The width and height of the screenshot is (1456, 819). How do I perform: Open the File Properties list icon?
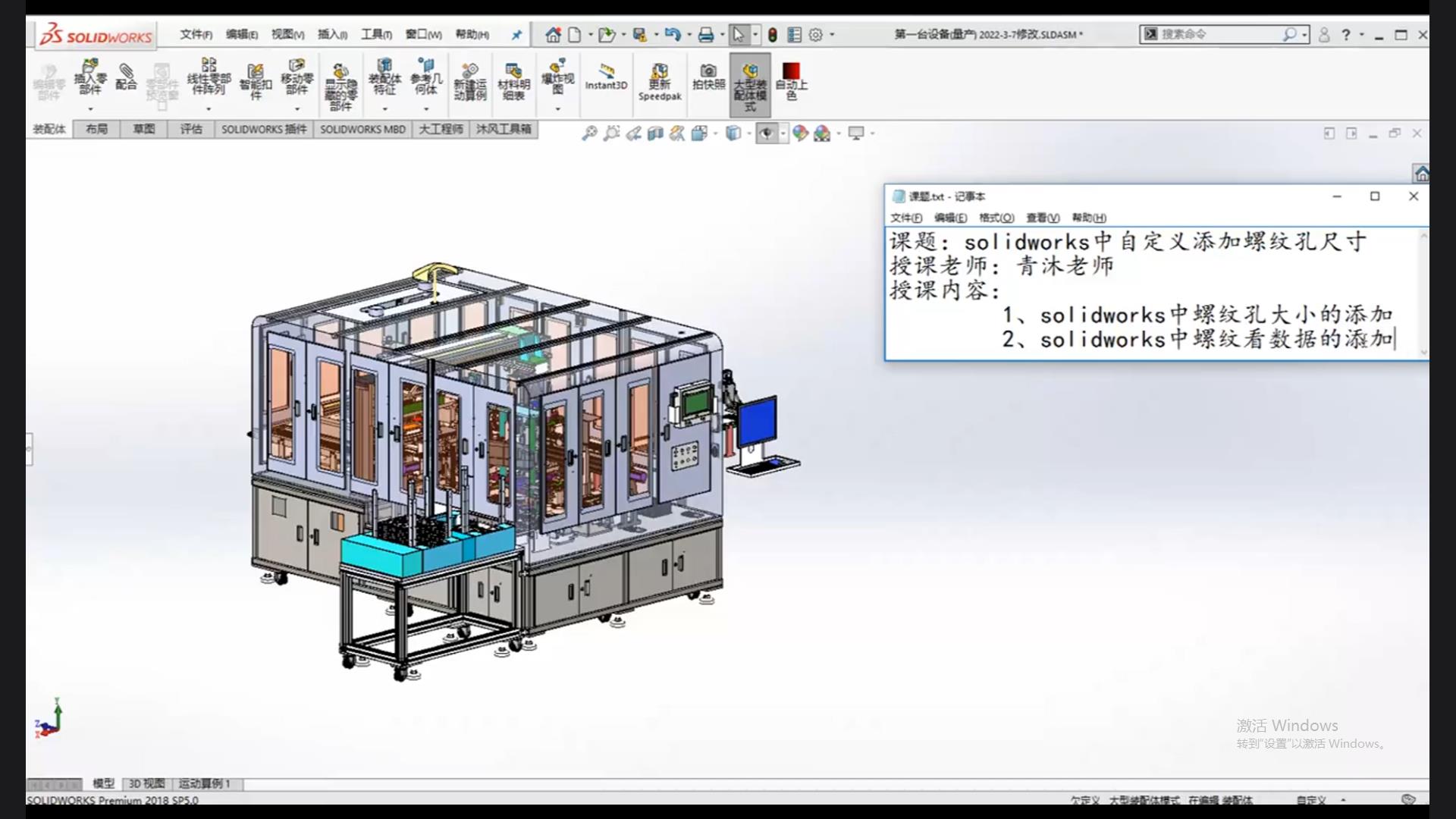tap(794, 35)
